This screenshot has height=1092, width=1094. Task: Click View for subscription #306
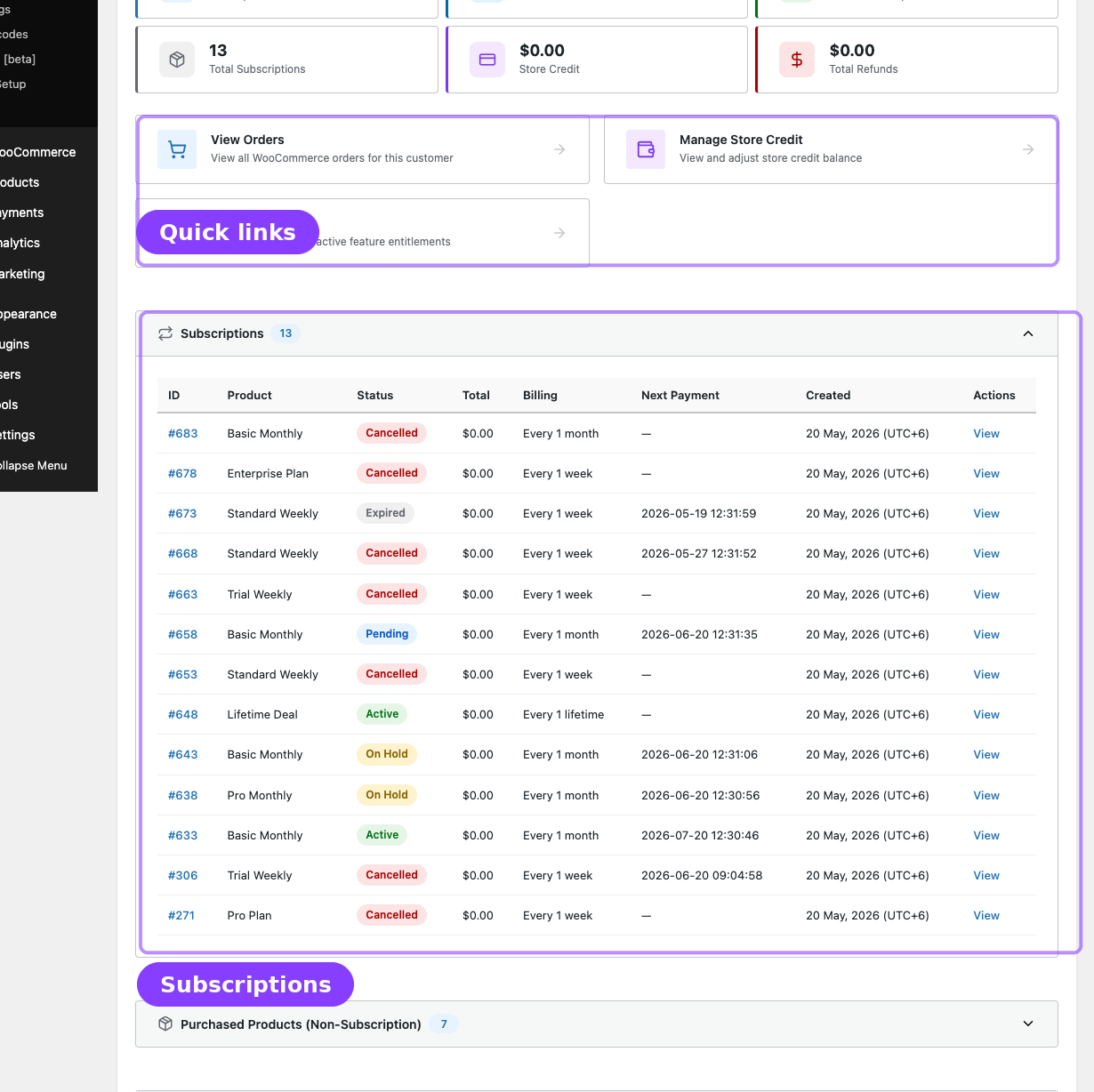986,875
